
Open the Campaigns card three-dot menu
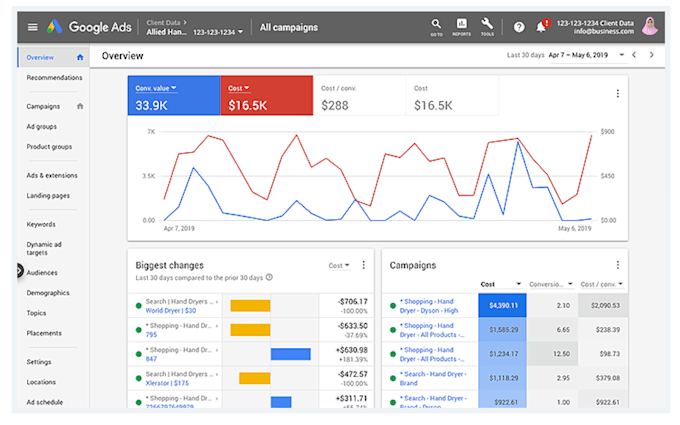pyautogui.click(x=618, y=265)
